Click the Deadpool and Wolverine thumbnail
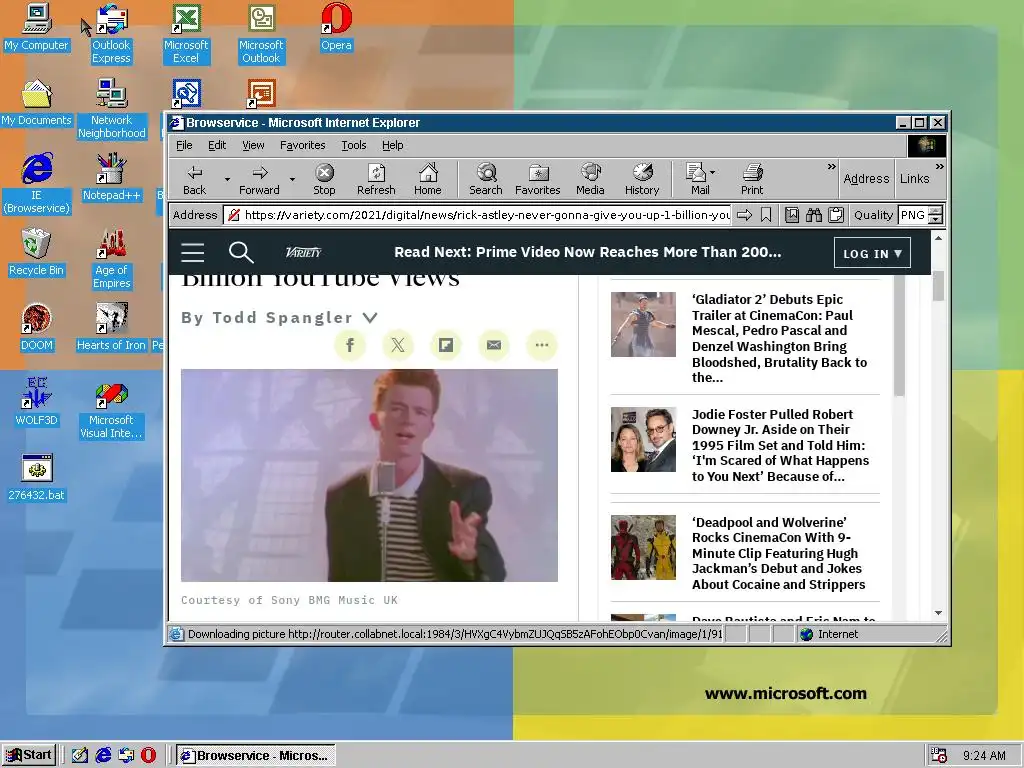The image size is (1024, 768). [x=643, y=547]
